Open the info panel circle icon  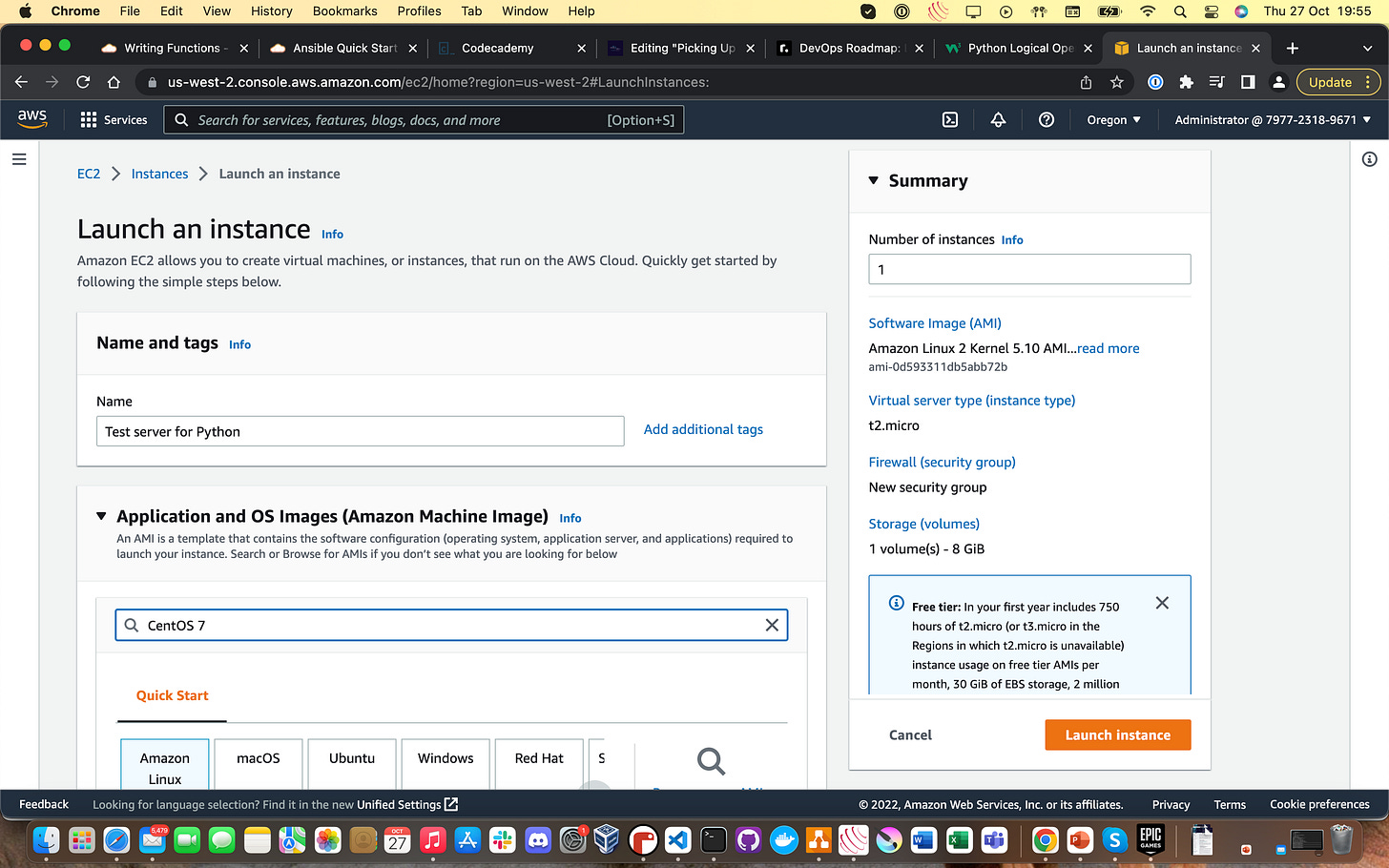(1370, 159)
